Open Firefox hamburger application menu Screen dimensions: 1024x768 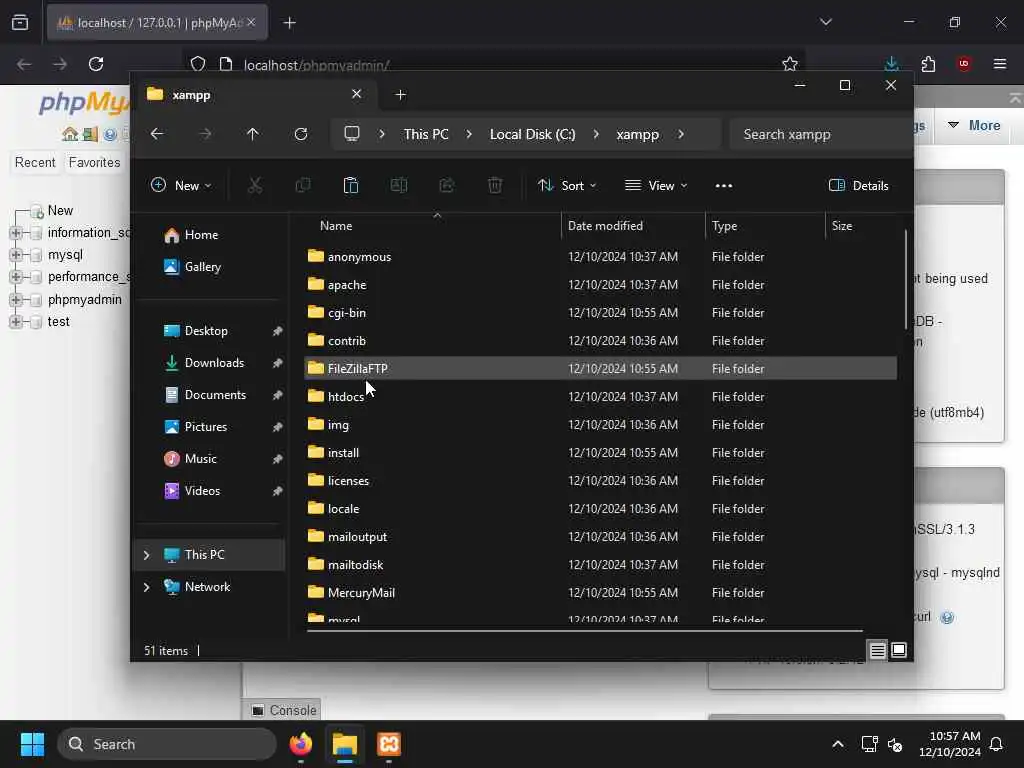pos(1000,64)
